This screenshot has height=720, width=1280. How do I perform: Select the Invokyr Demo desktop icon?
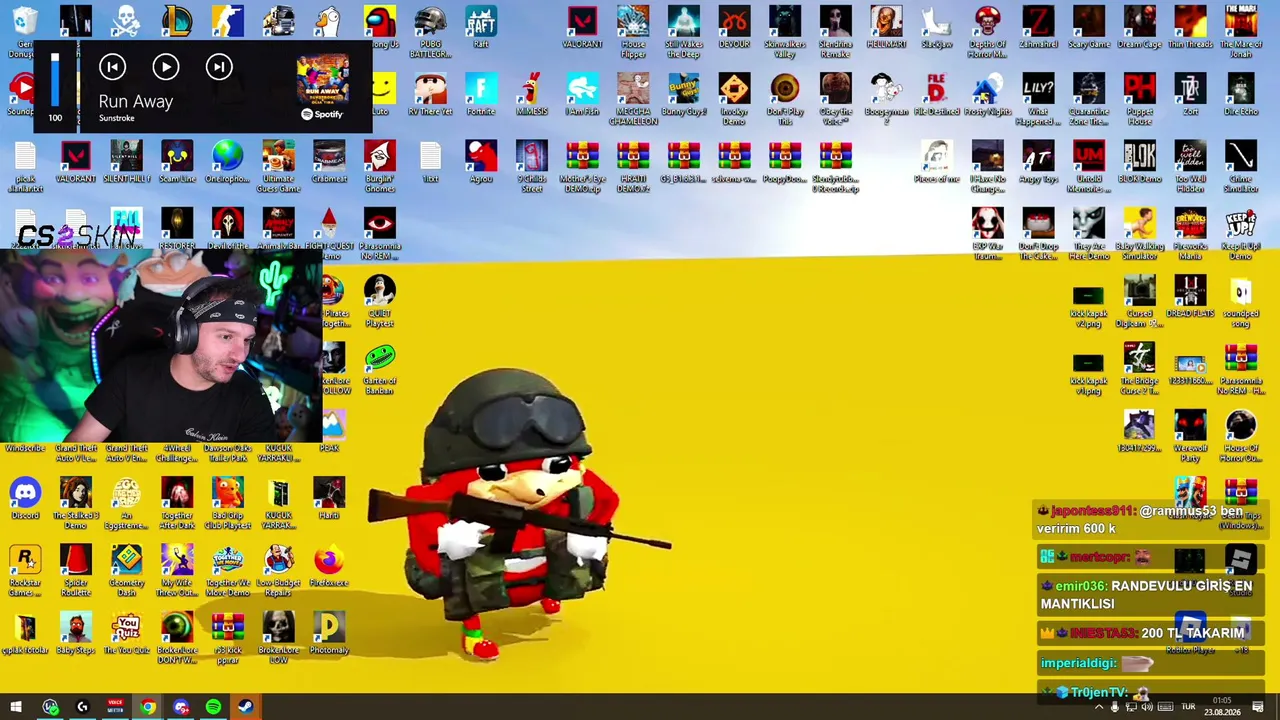pyautogui.click(x=734, y=99)
